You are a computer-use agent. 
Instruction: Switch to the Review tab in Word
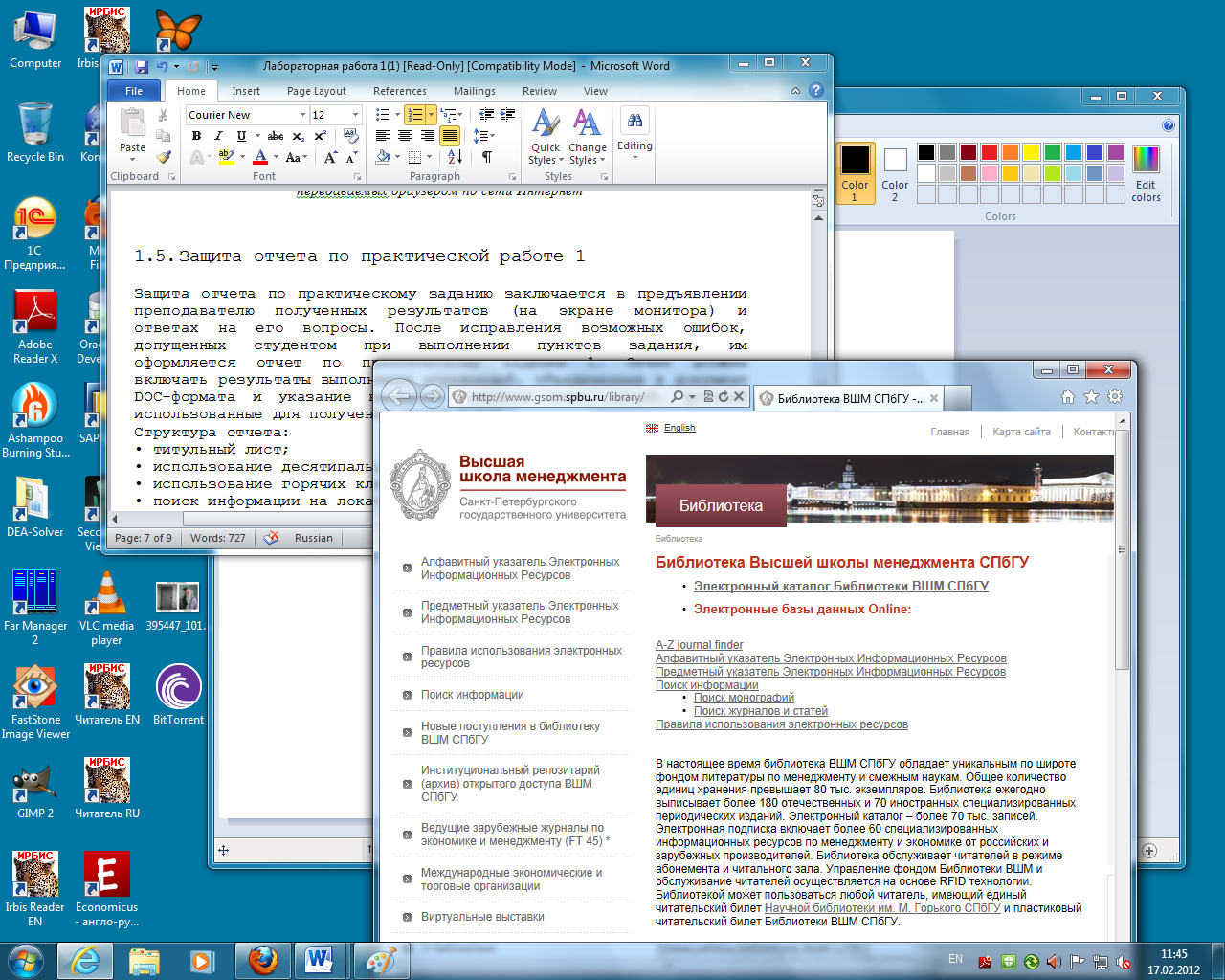coord(540,91)
